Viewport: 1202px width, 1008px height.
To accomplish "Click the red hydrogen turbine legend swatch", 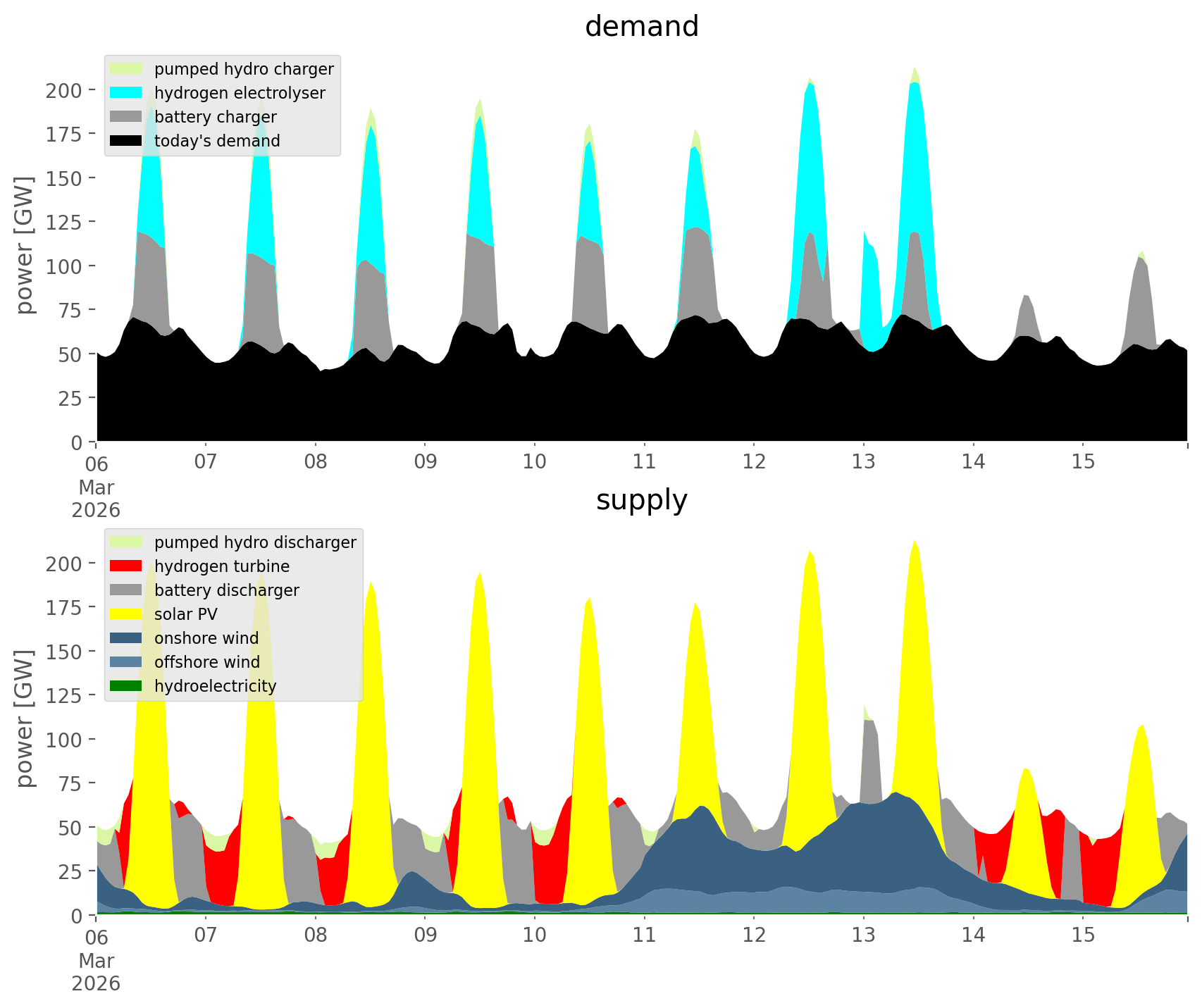I will [126, 566].
